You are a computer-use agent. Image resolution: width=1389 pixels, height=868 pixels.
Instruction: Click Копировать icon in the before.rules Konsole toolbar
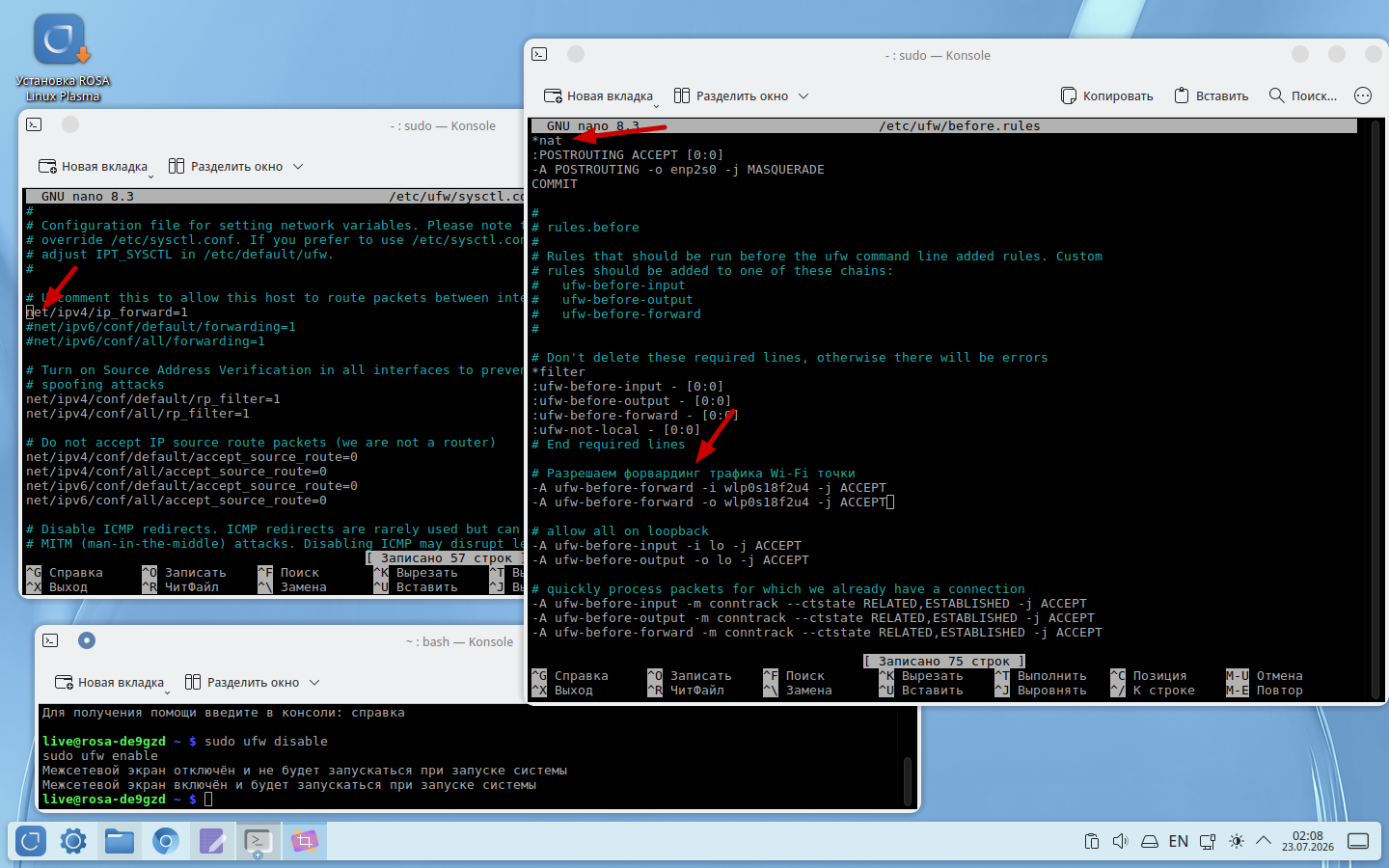(1069, 95)
